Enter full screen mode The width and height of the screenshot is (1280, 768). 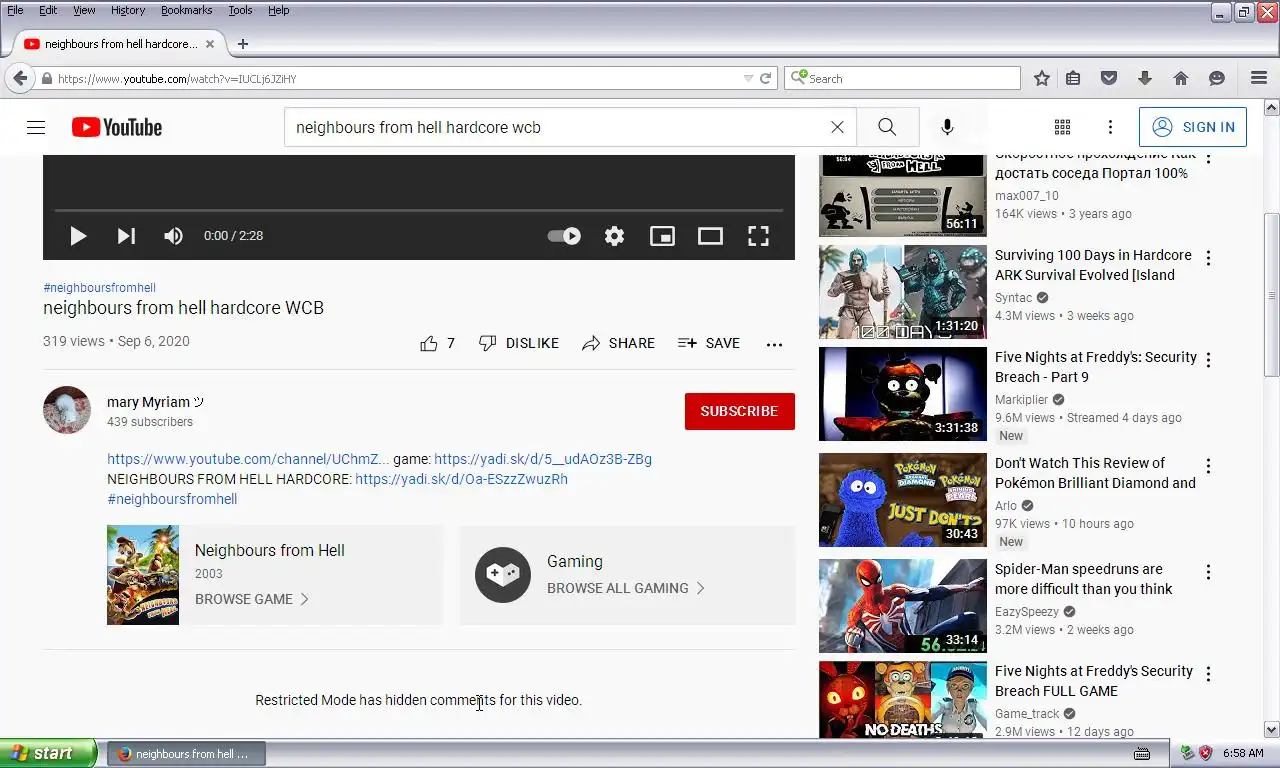coord(758,236)
